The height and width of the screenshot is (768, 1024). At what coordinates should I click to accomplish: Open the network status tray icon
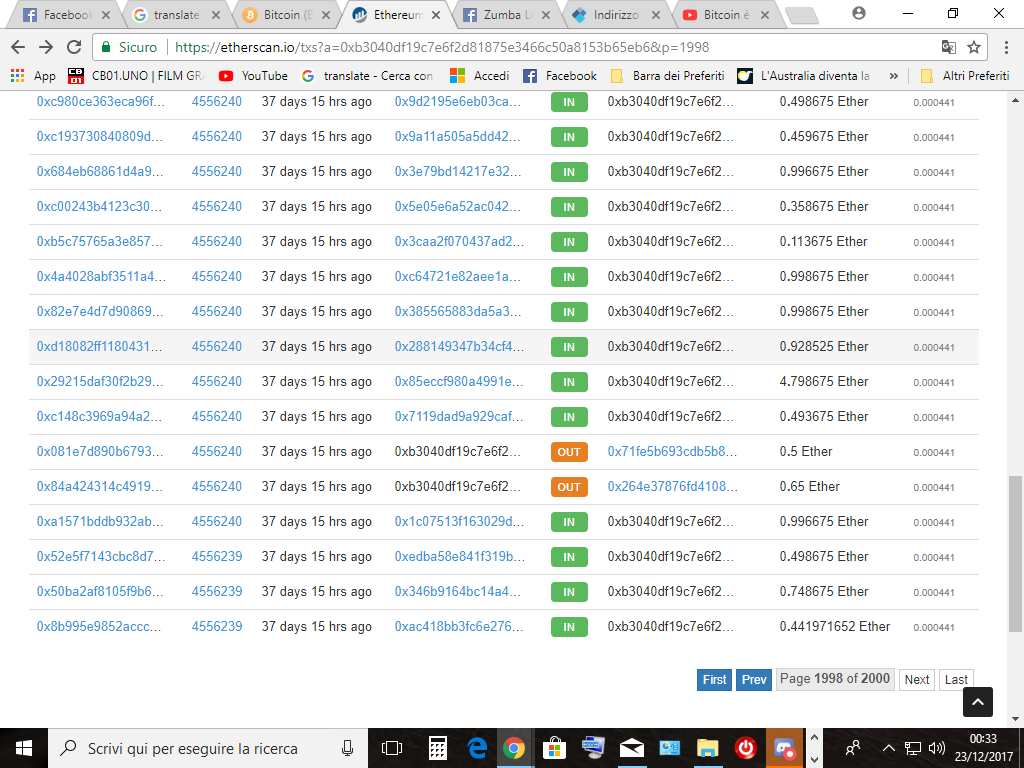pyautogui.click(x=912, y=748)
